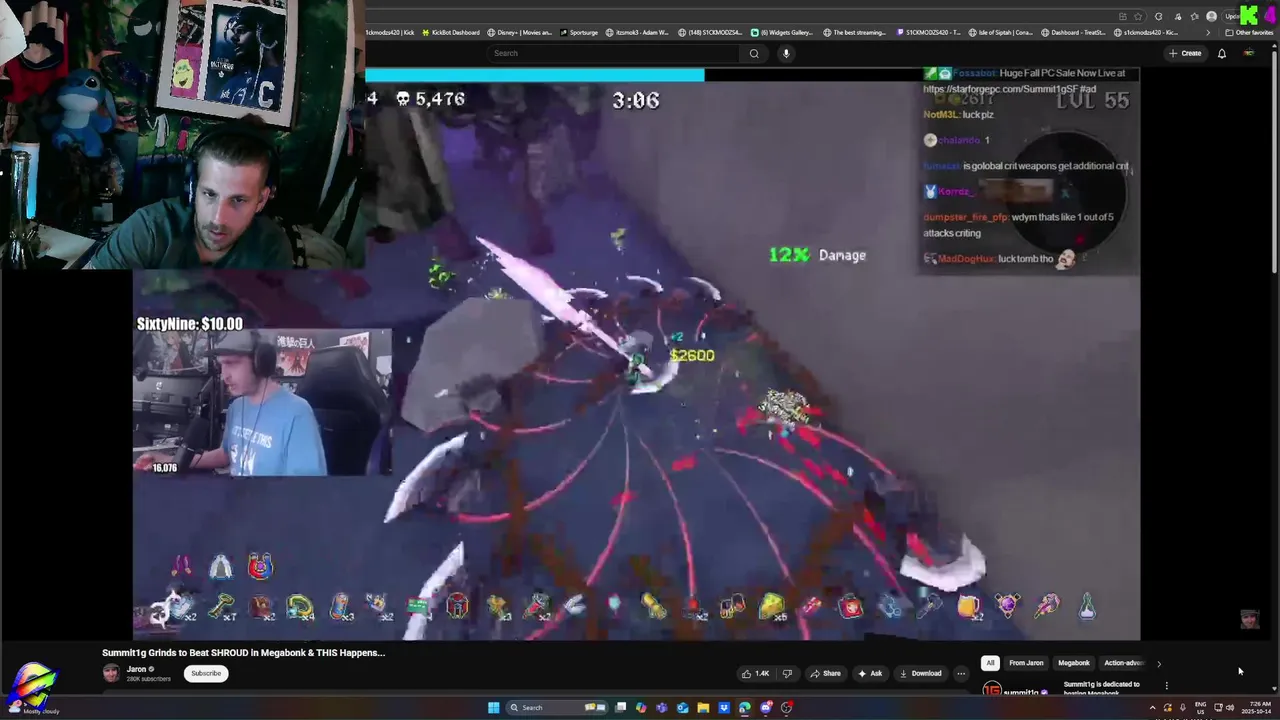
Task: Focus the YouTube search field
Action: tap(612, 53)
